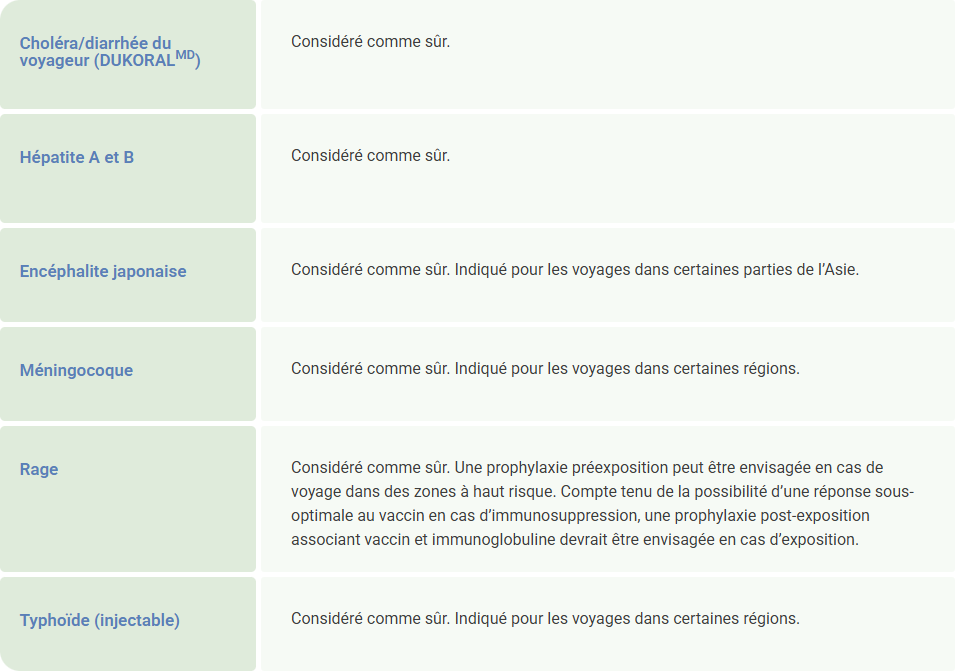Select the Méningocoque row label

pyautogui.click(x=76, y=370)
